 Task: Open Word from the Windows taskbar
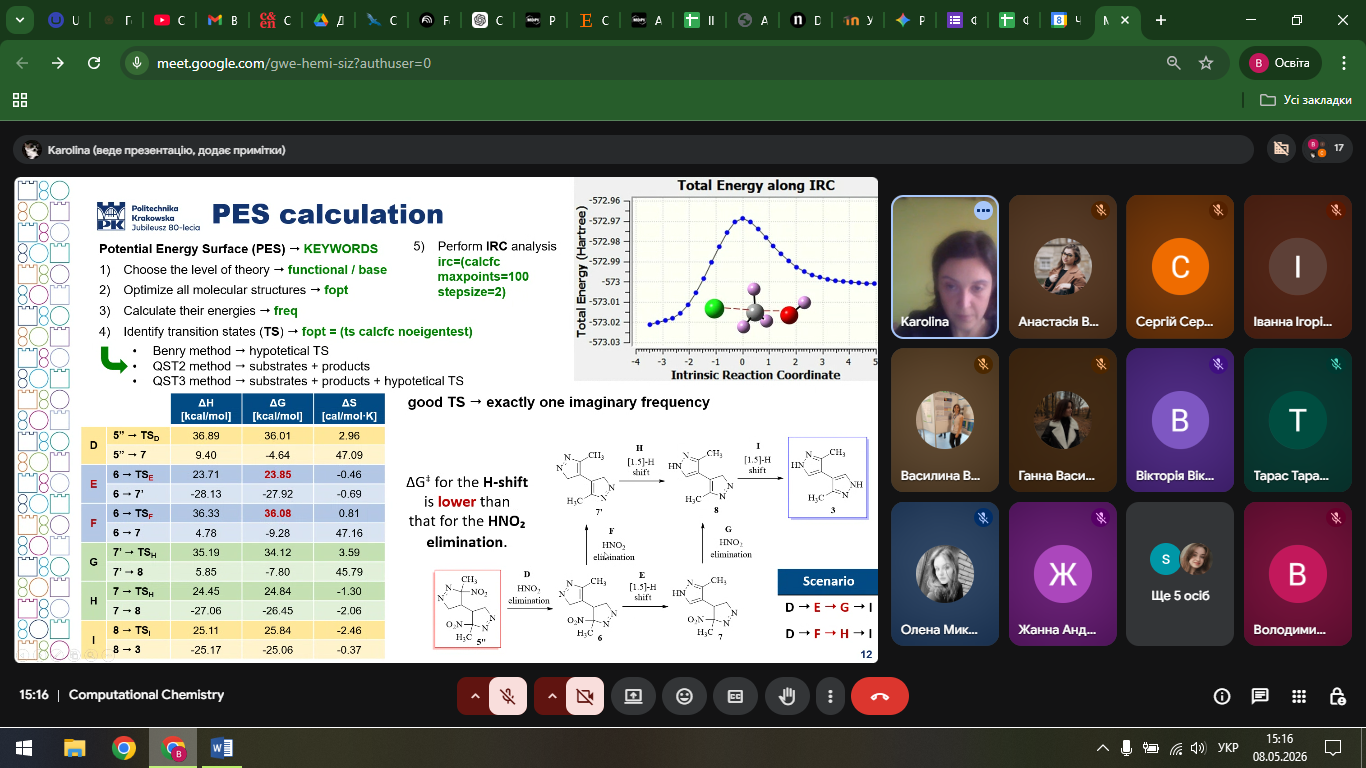(x=222, y=747)
